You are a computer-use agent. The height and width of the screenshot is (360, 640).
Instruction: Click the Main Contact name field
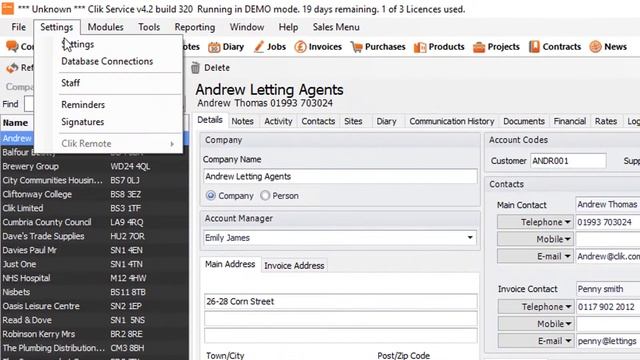[608, 204]
